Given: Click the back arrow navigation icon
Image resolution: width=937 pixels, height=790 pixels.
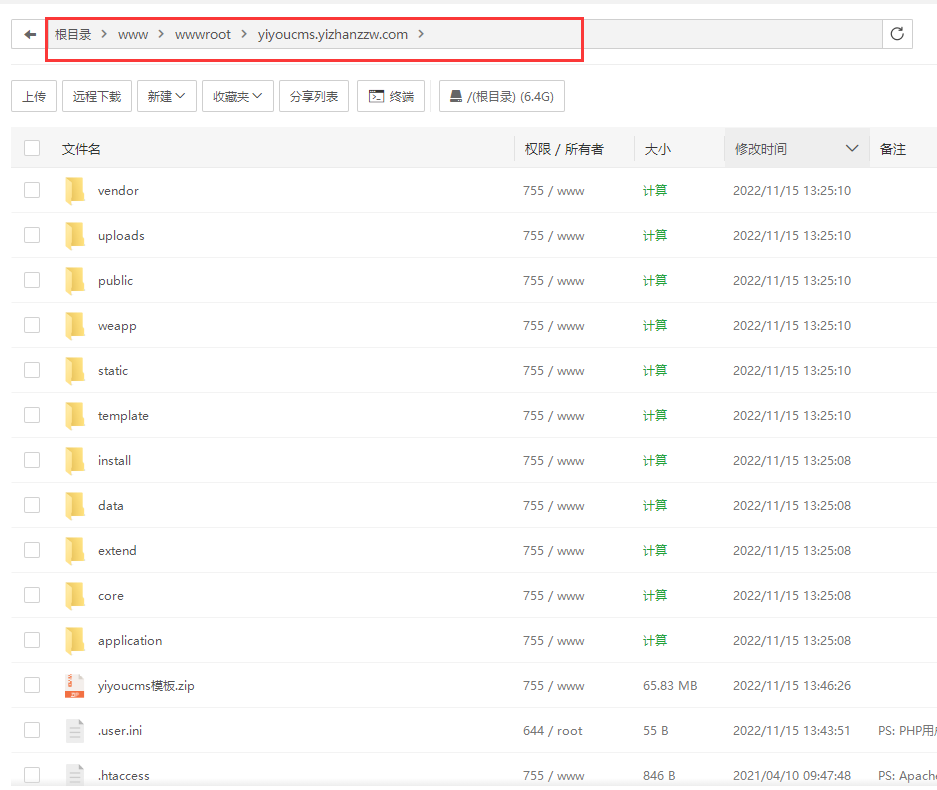Looking at the screenshot, I should click(30, 34).
